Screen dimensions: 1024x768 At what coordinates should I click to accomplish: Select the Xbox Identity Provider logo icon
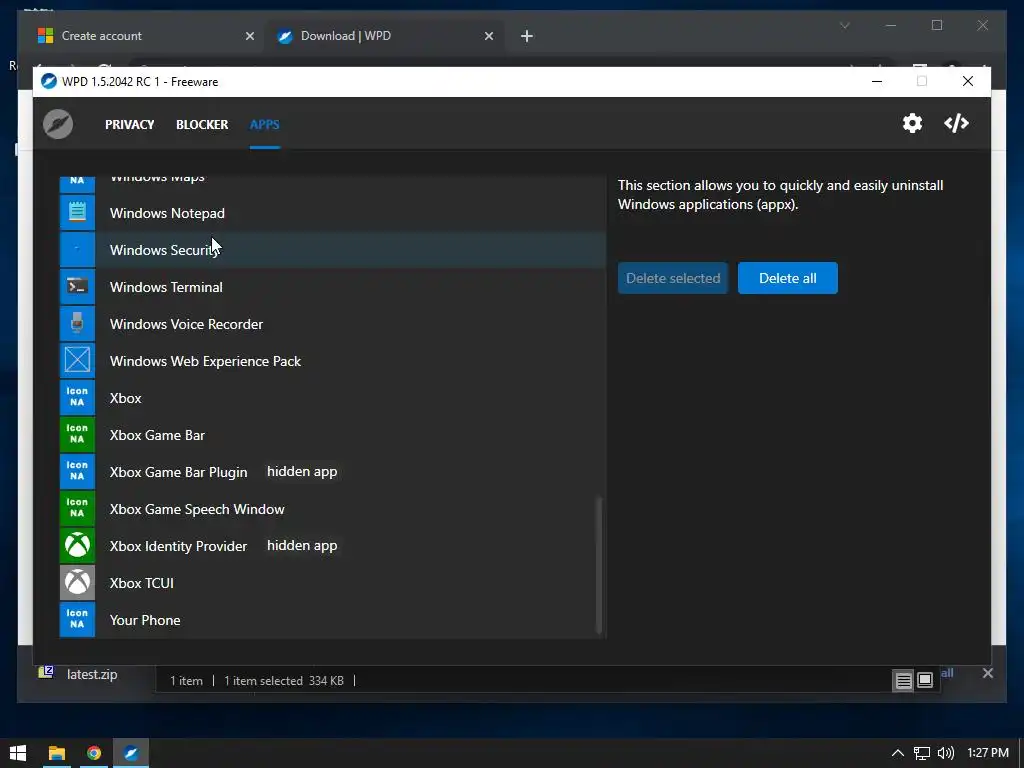77,546
